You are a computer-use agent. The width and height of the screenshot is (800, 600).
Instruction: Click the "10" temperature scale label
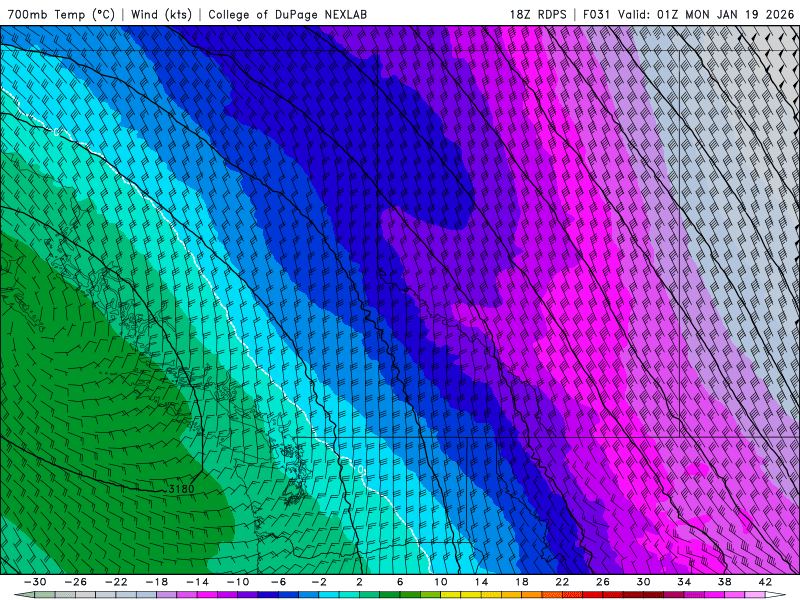[x=441, y=582]
